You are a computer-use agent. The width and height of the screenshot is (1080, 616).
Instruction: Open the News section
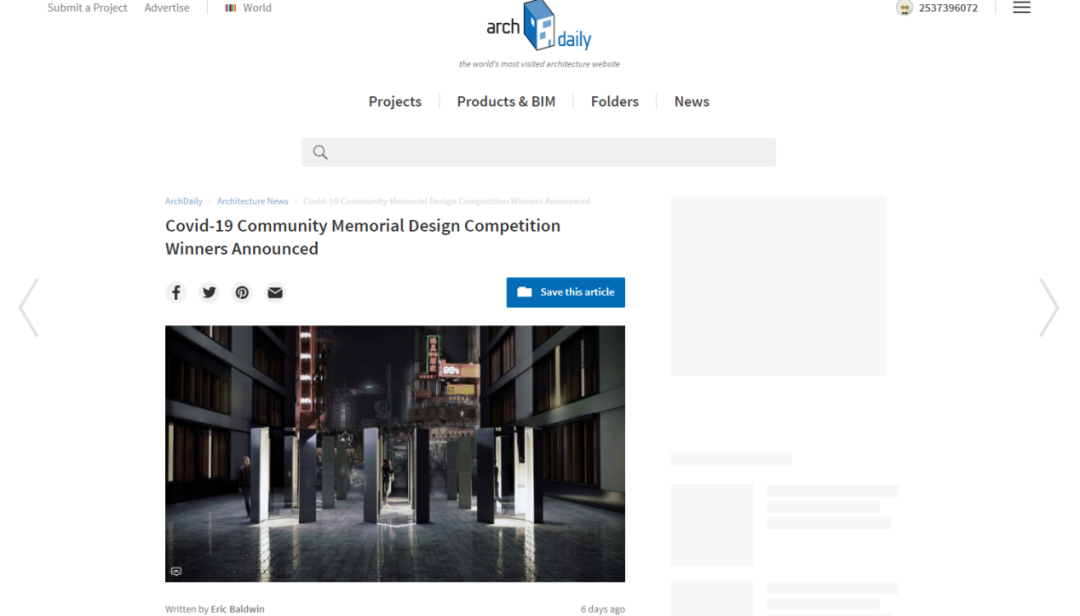click(691, 101)
